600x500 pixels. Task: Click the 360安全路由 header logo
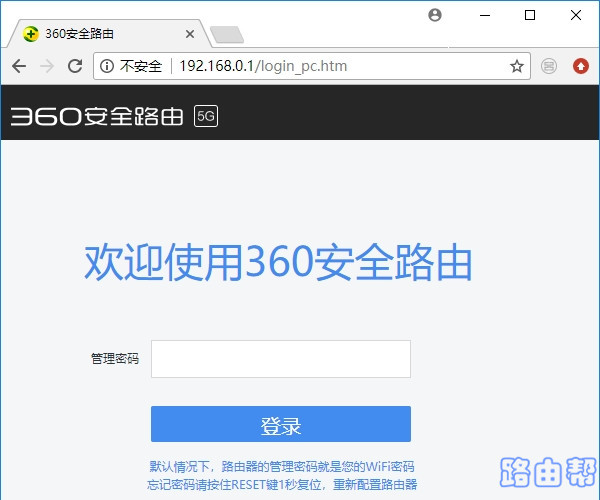pos(97,116)
